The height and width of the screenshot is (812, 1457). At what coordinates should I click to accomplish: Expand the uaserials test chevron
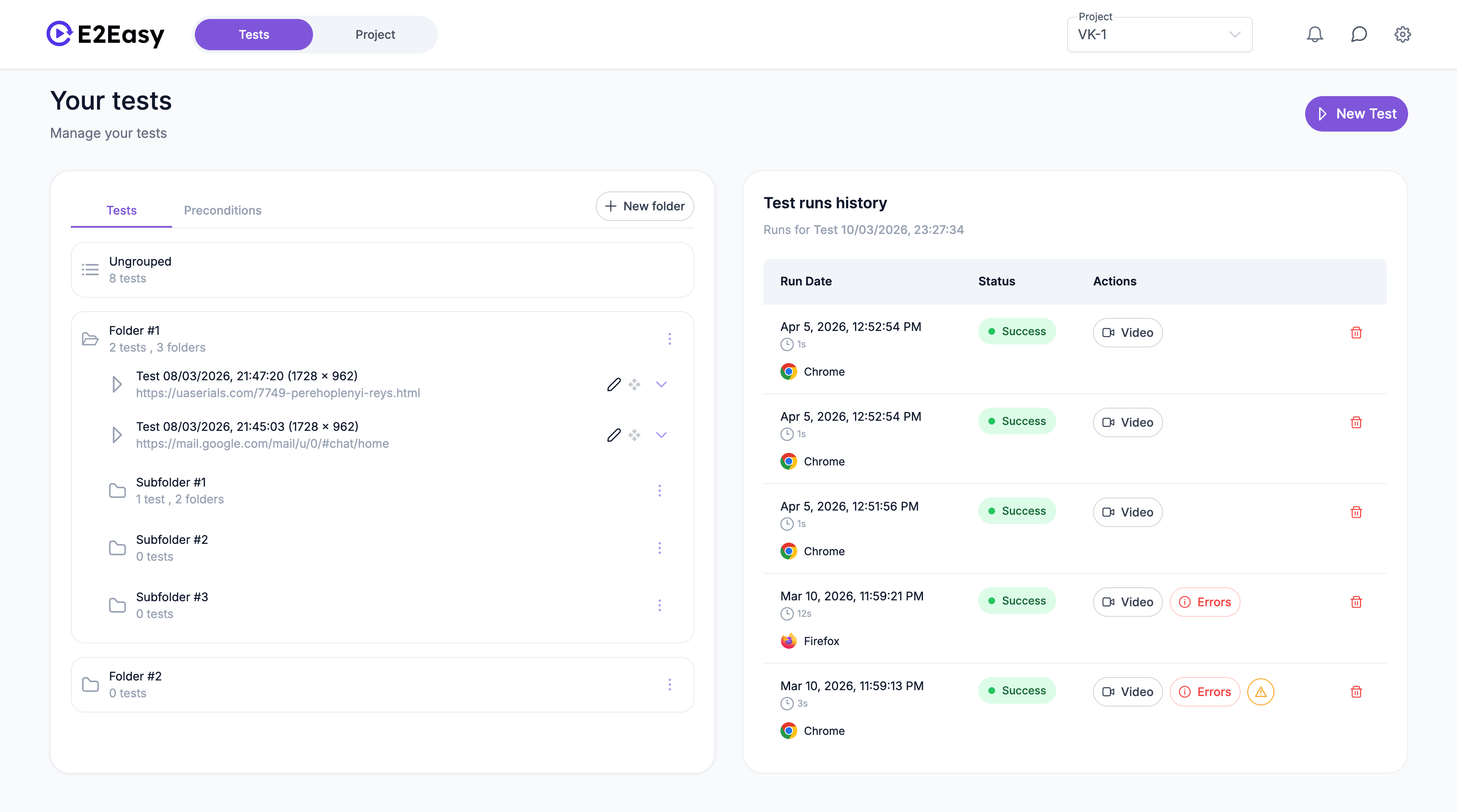pyautogui.click(x=661, y=384)
